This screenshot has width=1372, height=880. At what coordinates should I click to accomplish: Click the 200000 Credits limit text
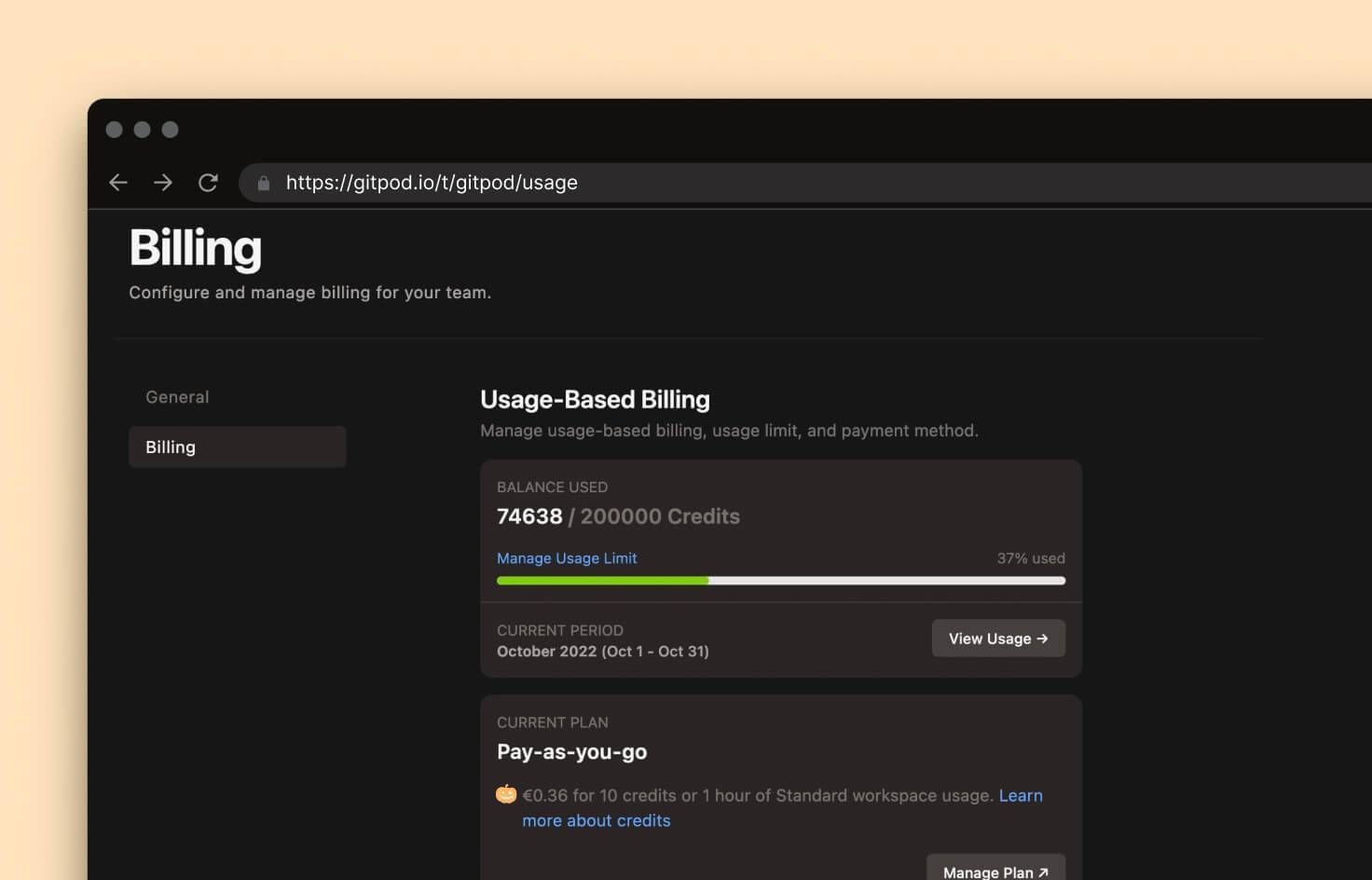click(x=660, y=516)
